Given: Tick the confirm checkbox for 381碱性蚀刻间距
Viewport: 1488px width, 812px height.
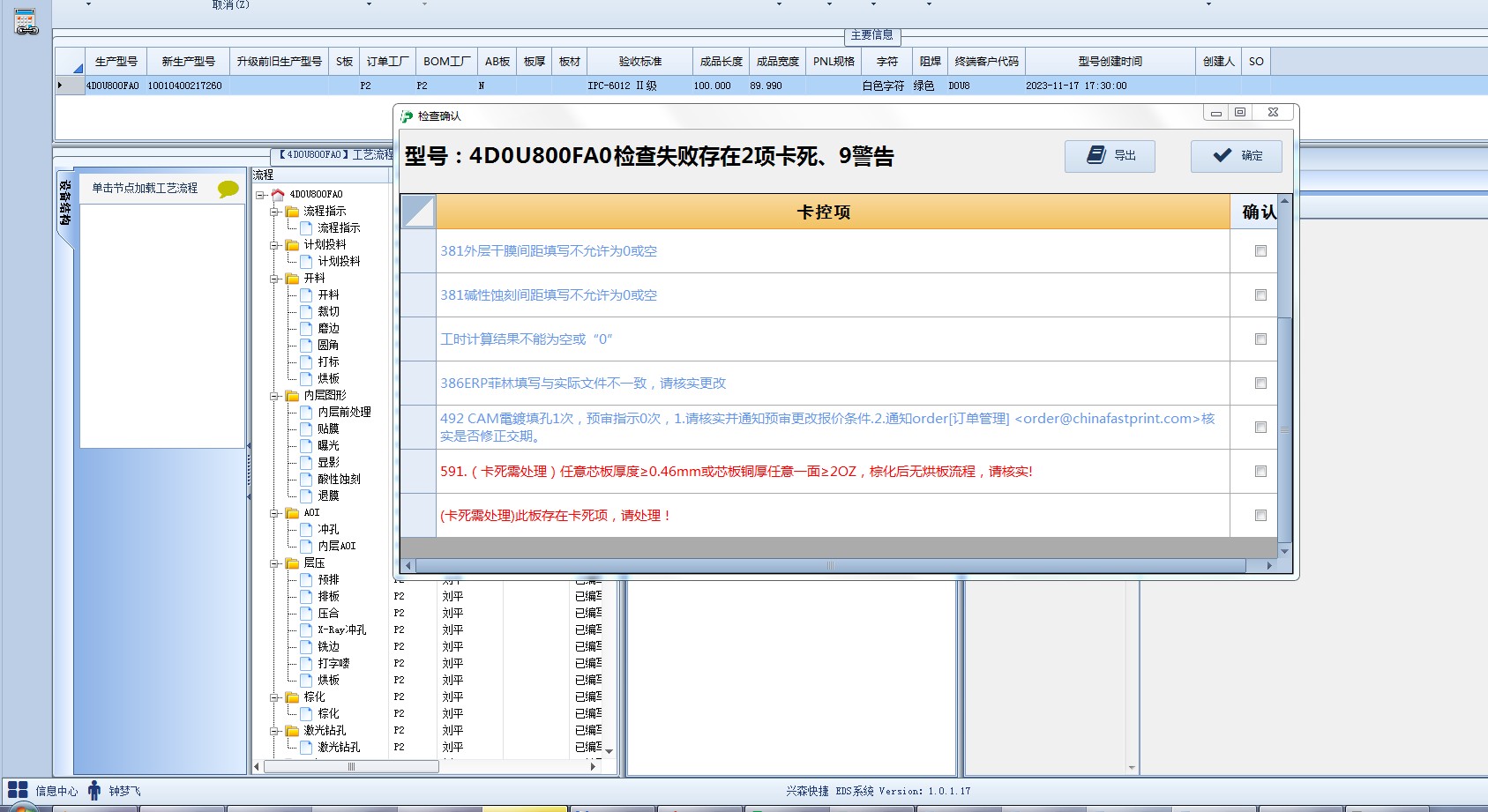Looking at the screenshot, I should click(x=1260, y=295).
